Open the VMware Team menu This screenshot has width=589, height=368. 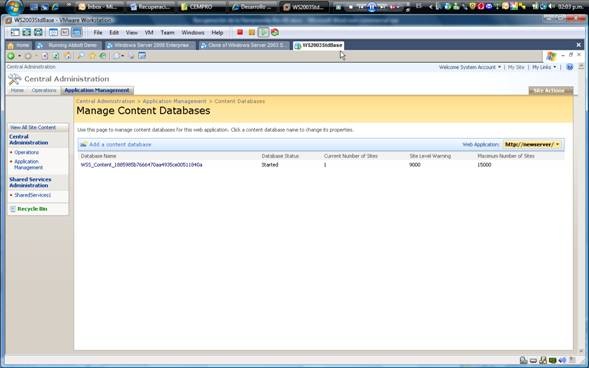[x=168, y=33]
